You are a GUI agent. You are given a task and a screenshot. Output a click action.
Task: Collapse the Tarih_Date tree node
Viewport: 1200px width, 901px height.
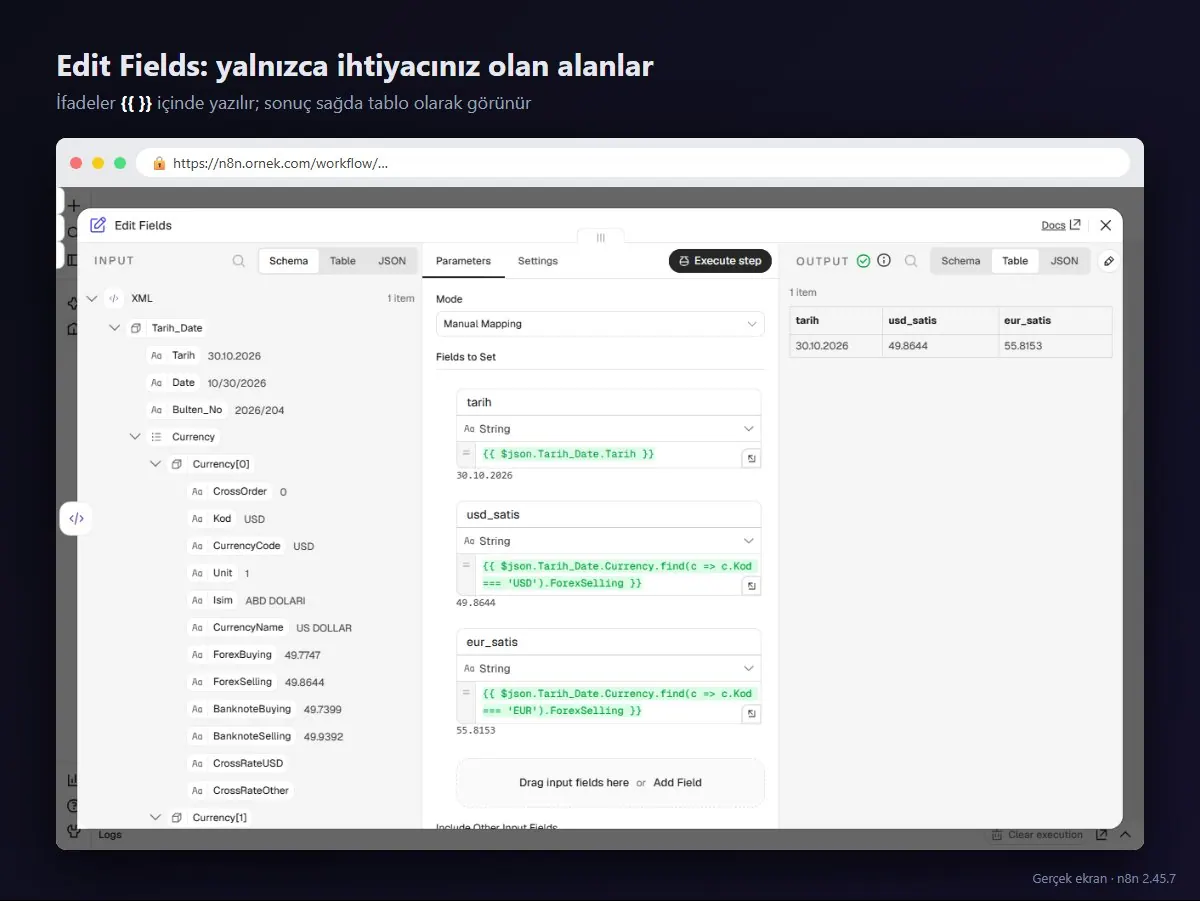point(114,328)
